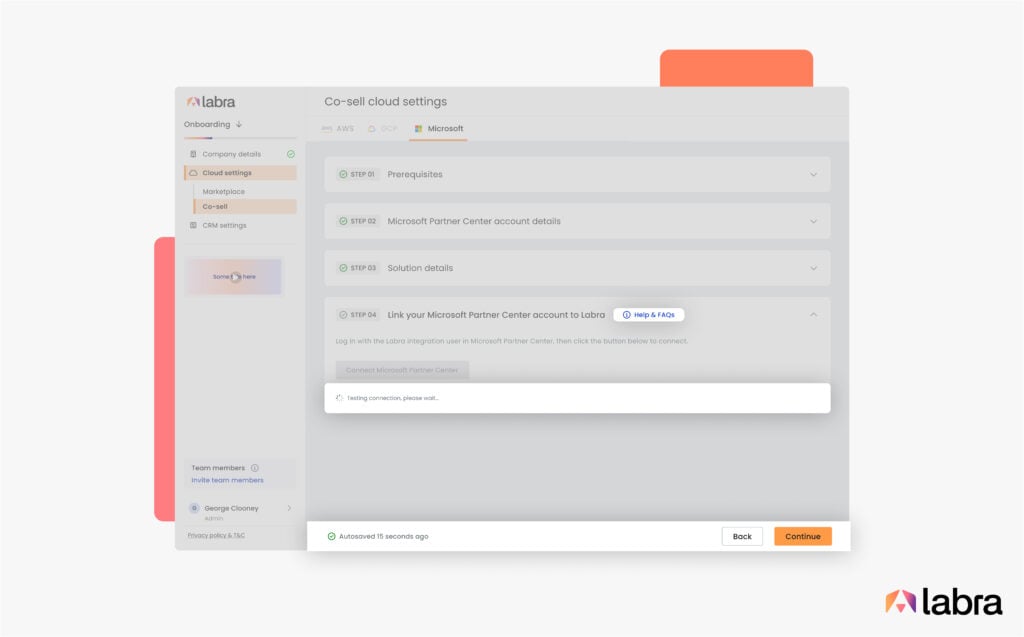Open the Marketplace sub-item

pyautogui.click(x=223, y=191)
